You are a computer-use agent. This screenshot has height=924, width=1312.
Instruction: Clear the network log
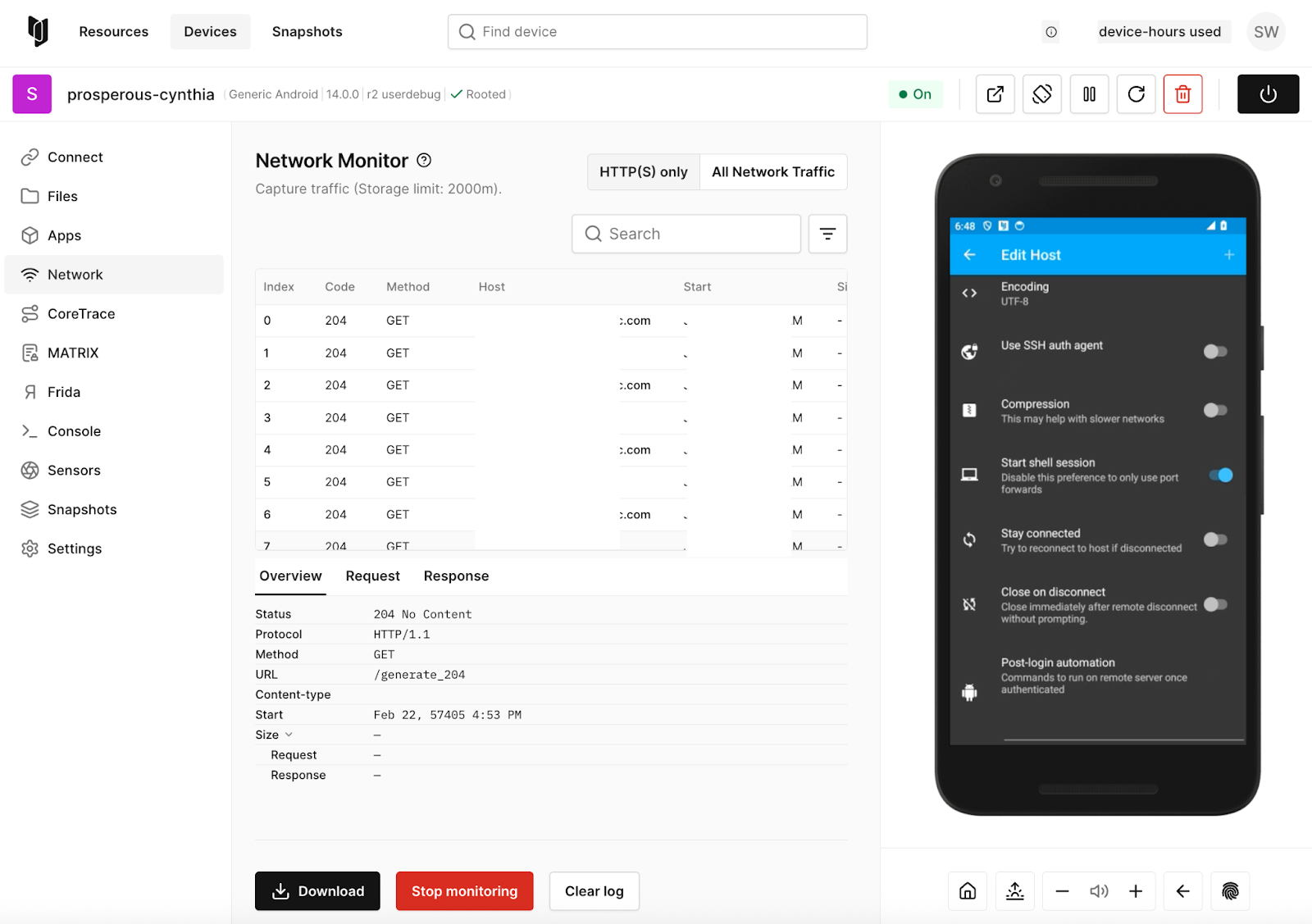point(594,891)
